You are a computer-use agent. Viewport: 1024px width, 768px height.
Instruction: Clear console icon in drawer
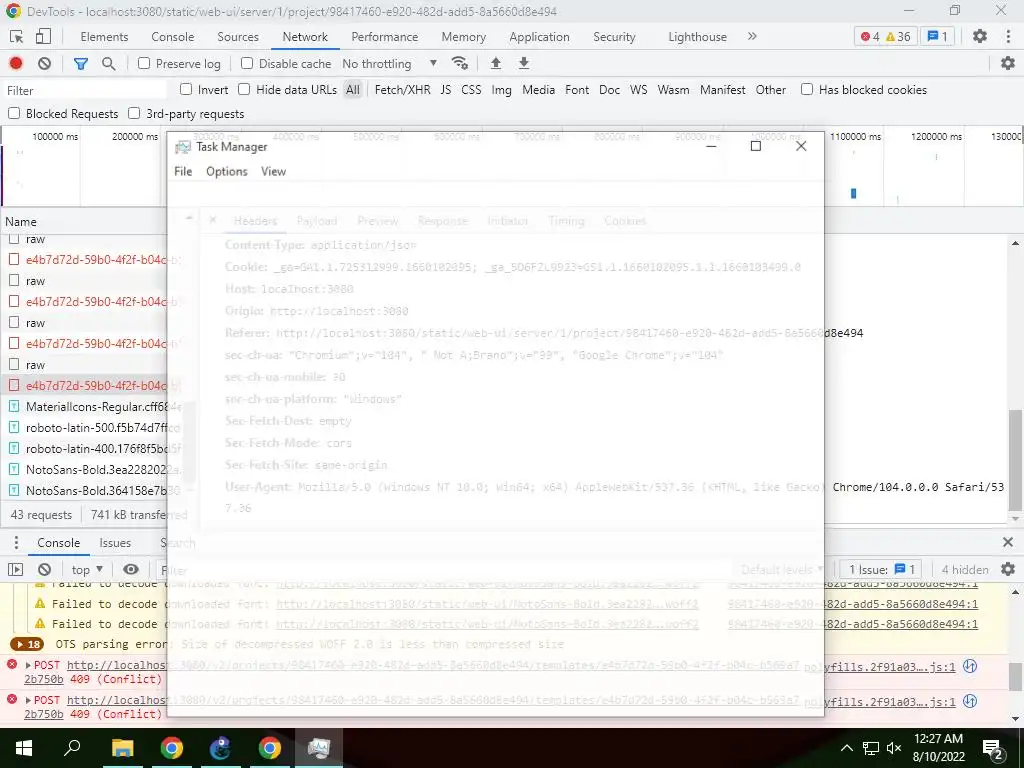coord(44,569)
